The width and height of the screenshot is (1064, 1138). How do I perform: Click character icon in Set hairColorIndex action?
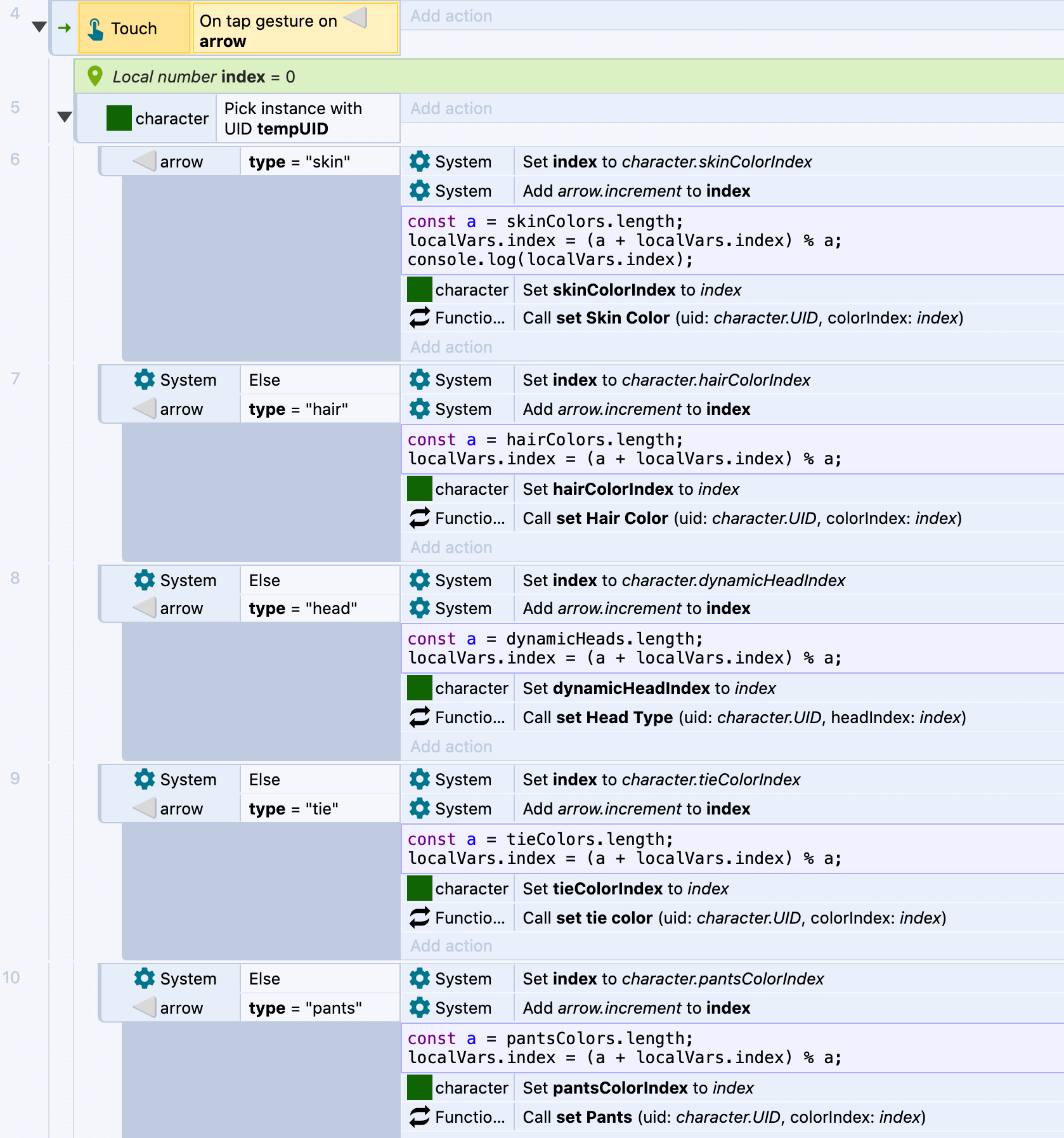pyautogui.click(x=420, y=488)
